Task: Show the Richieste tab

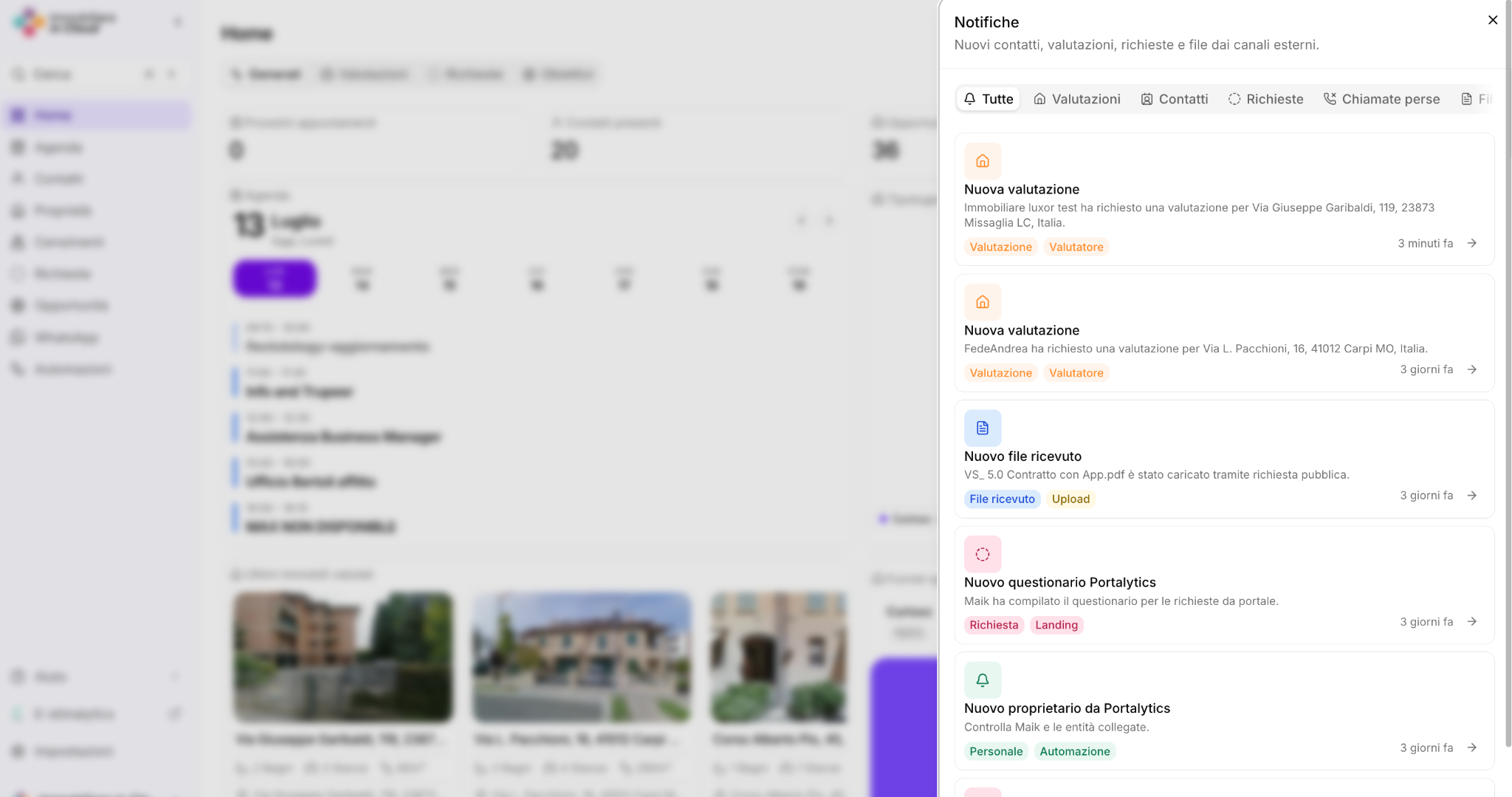Action: (1265, 99)
